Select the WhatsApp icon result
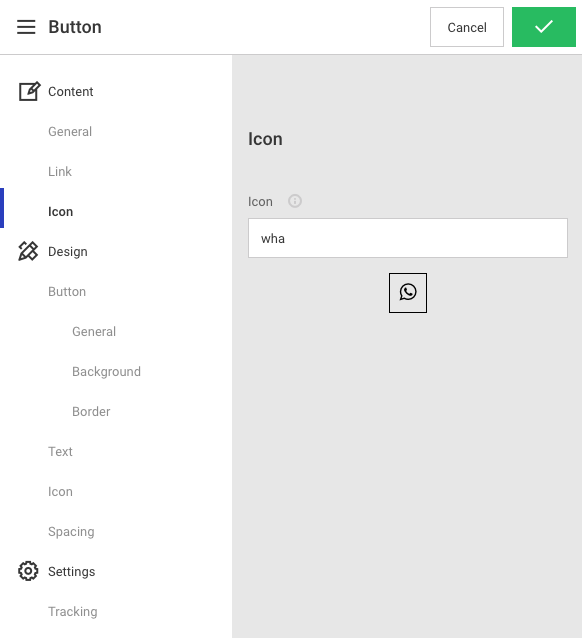The image size is (582, 638). tap(408, 293)
